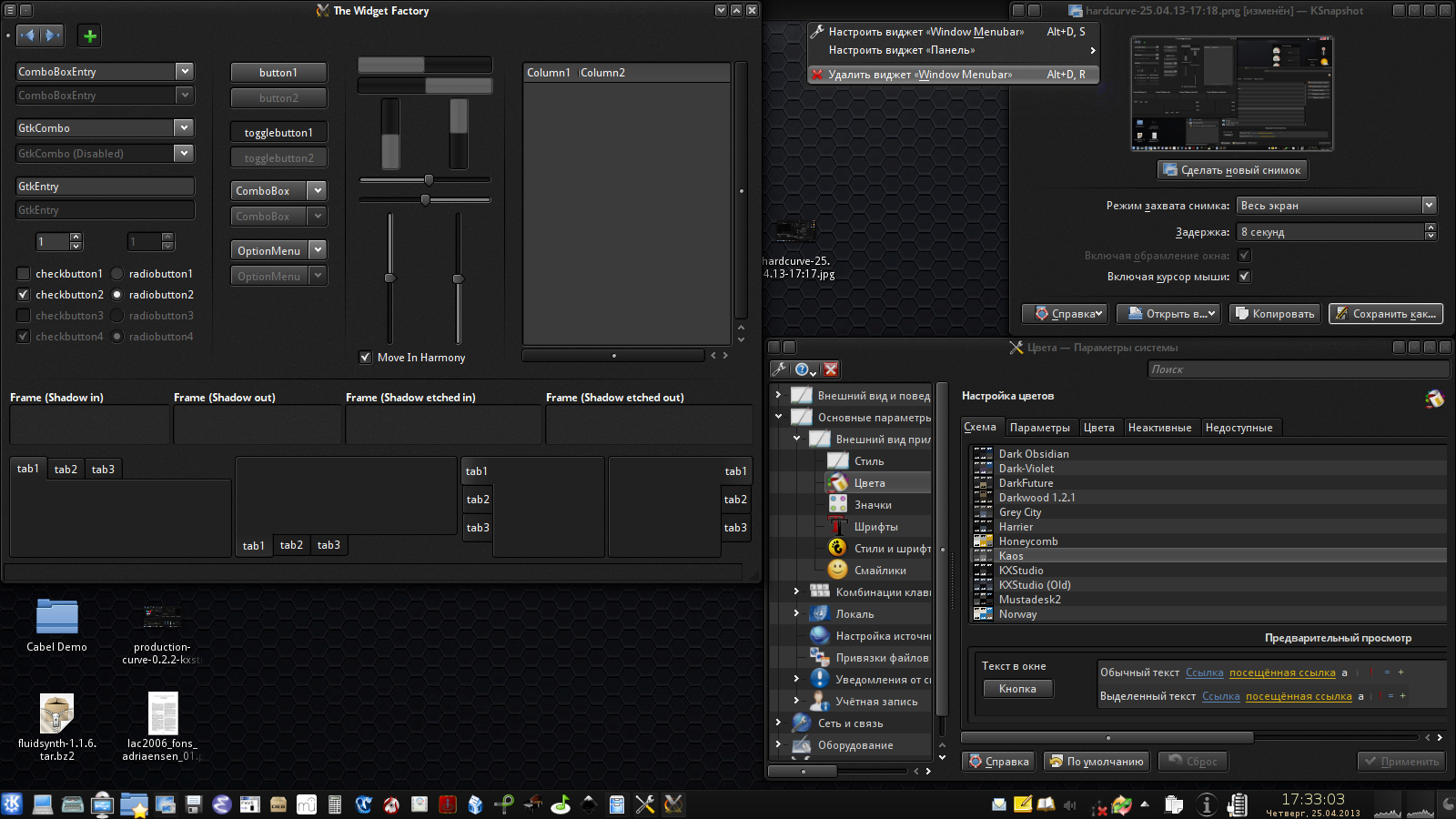1456x819 pixels.
Task: Open the GtkCombo dropdown arrow
Action: coord(185,128)
